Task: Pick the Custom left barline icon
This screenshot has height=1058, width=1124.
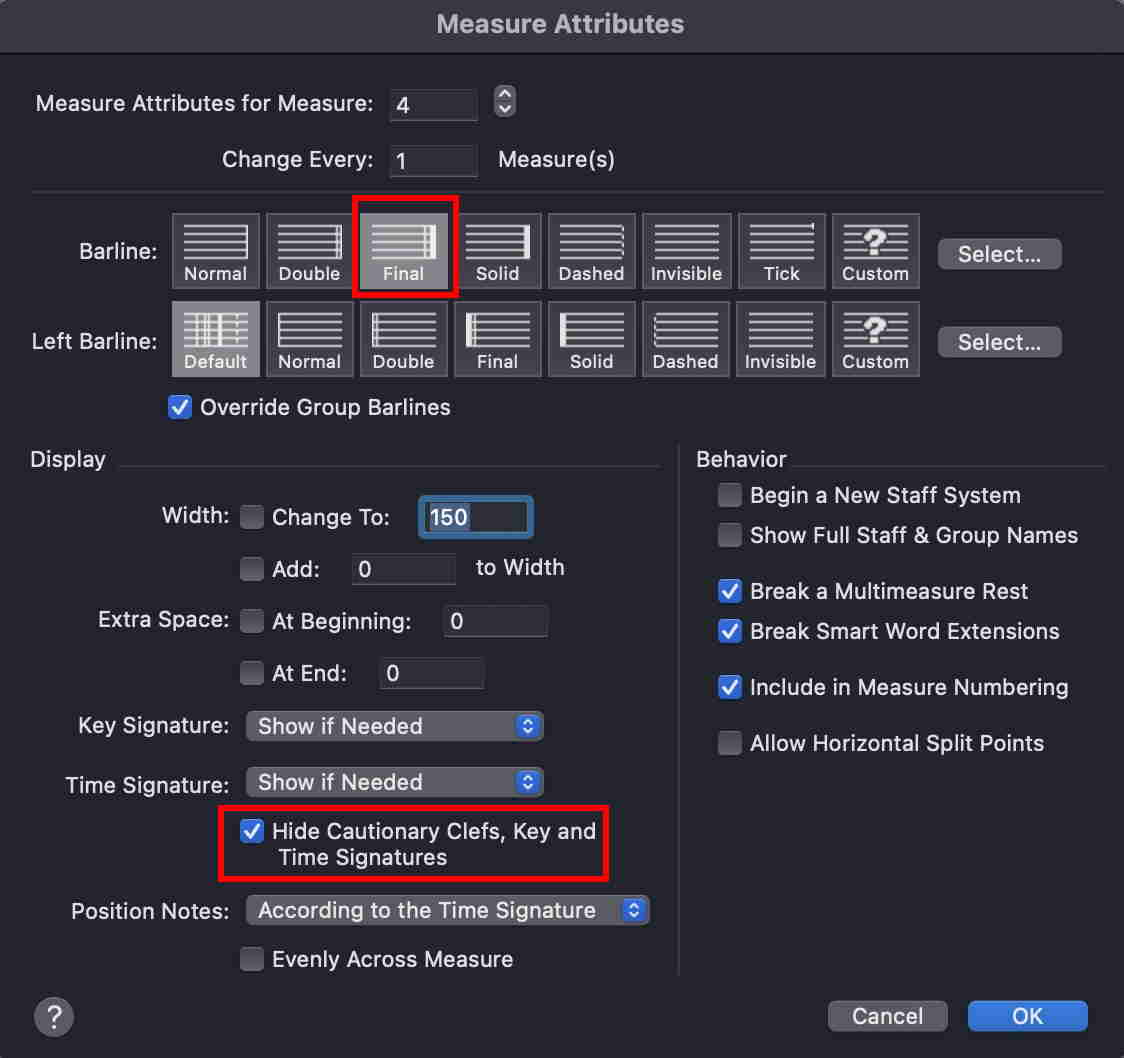Action: point(875,341)
